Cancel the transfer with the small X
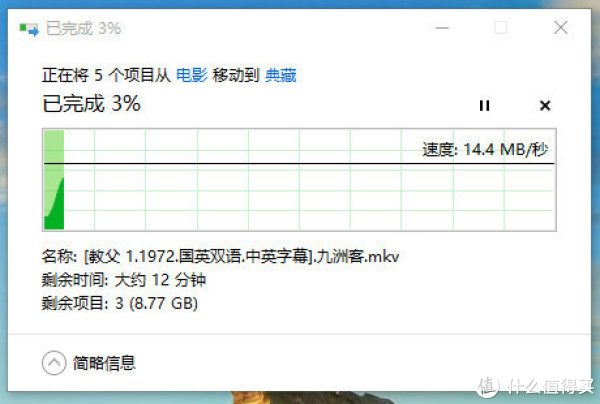This screenshot has height=404, width=600. coord(545,106)
